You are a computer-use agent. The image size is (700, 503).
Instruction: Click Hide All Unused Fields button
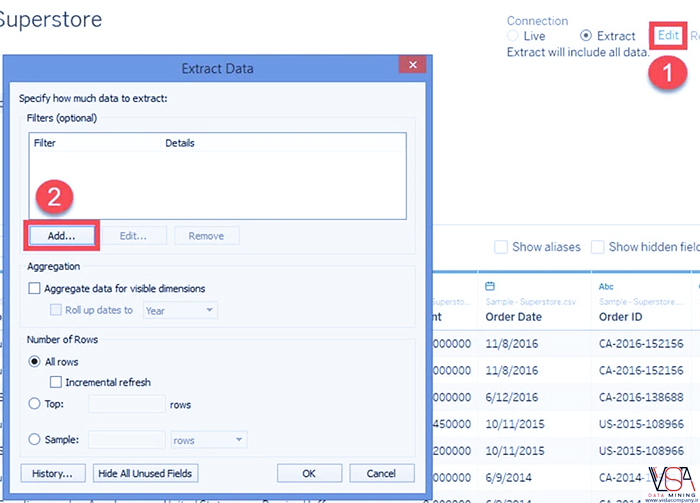(x=146, y=473)
